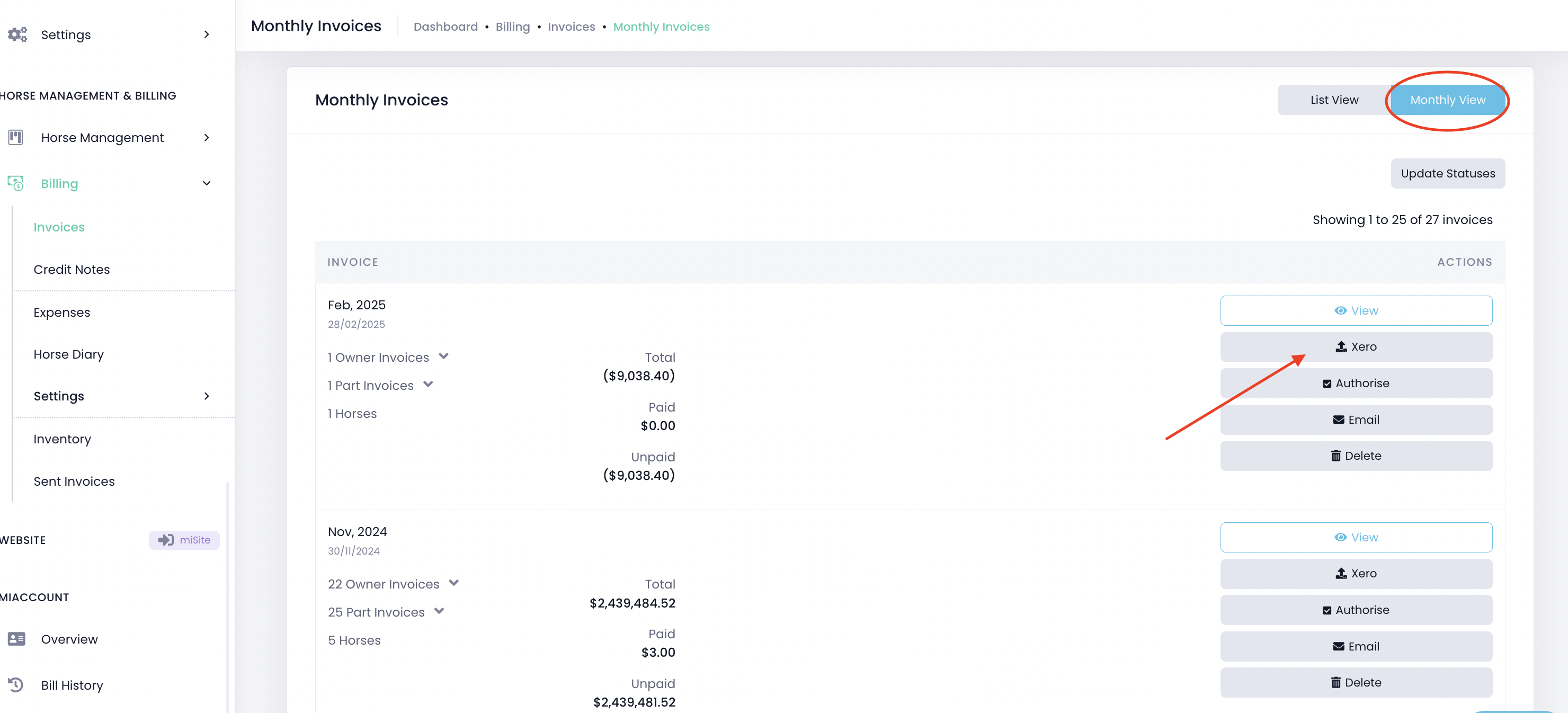Expand 1 Part Invoices for Feb 2025
The width and height of the screenshot is (1568, 713).
coord(428,384)
